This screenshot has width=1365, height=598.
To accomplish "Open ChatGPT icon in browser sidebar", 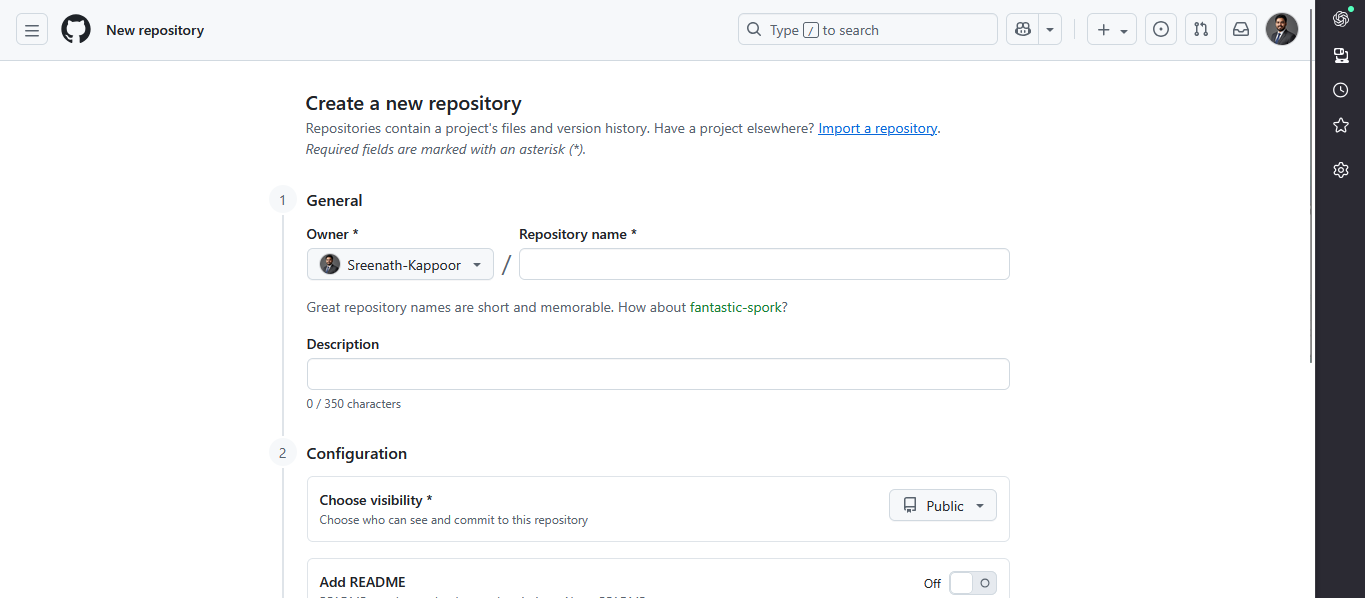I will tap(1341, 18).
